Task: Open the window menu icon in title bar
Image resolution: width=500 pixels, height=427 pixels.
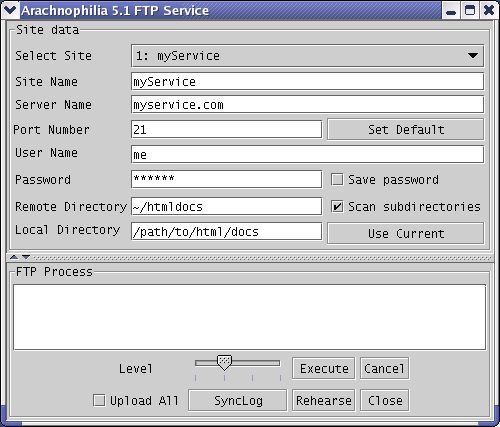Action: click(10, 10)
